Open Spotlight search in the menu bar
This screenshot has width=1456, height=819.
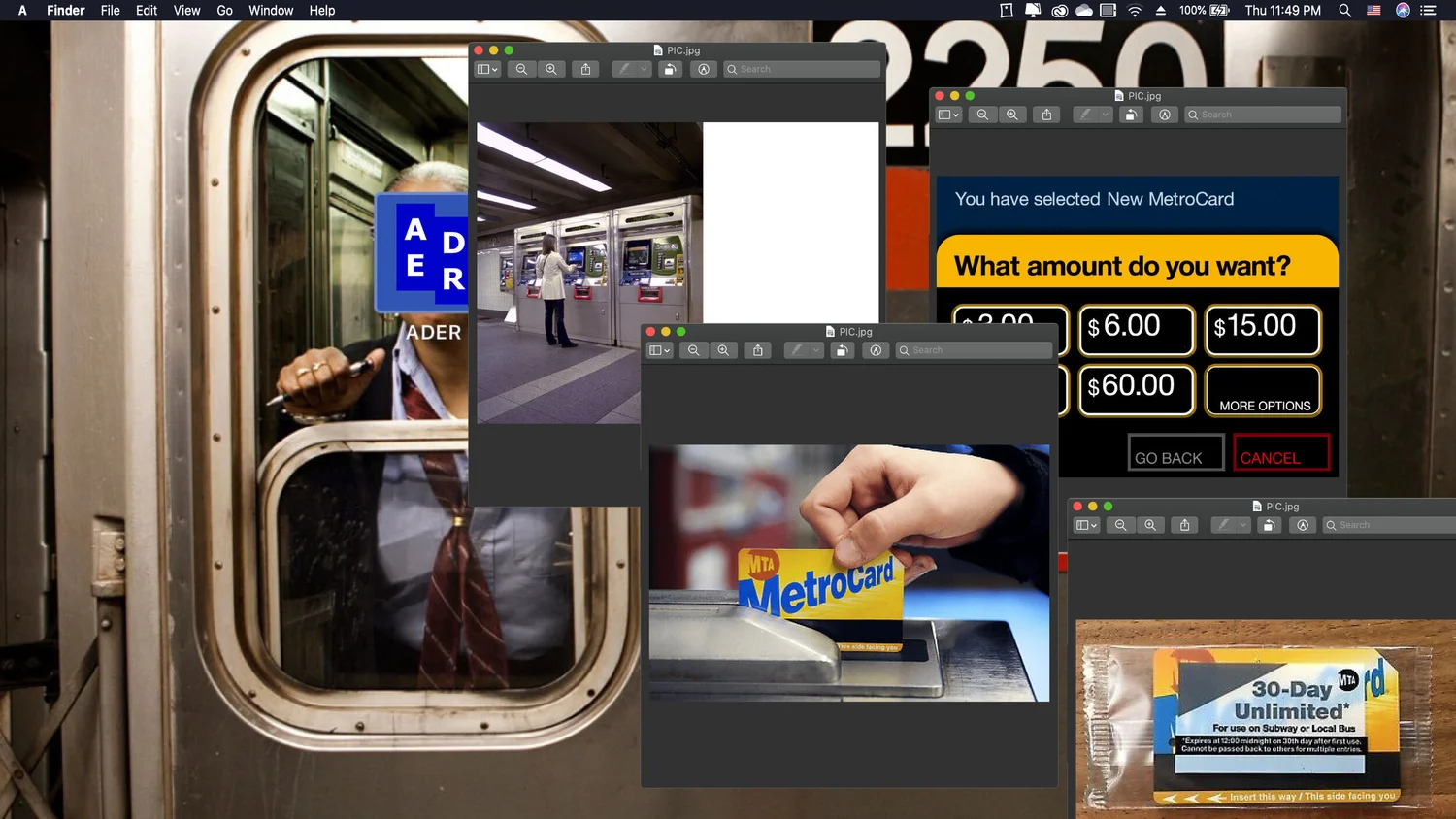pos(1344,11)
